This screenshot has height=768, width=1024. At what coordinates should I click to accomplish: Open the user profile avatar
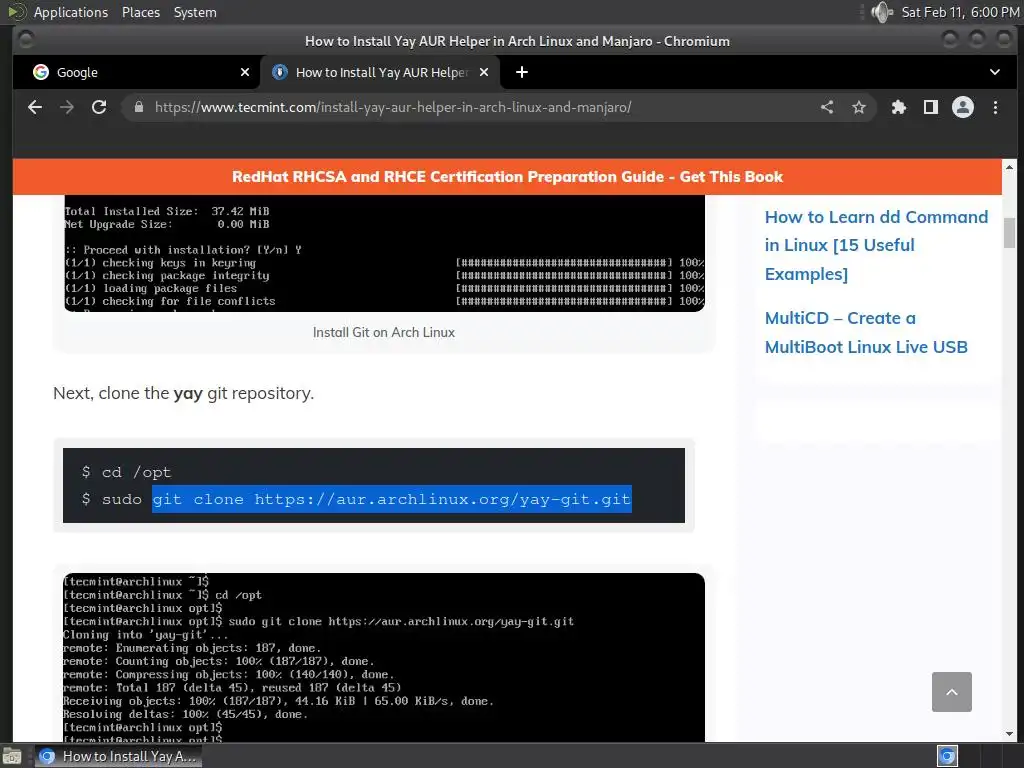(963, 107)
